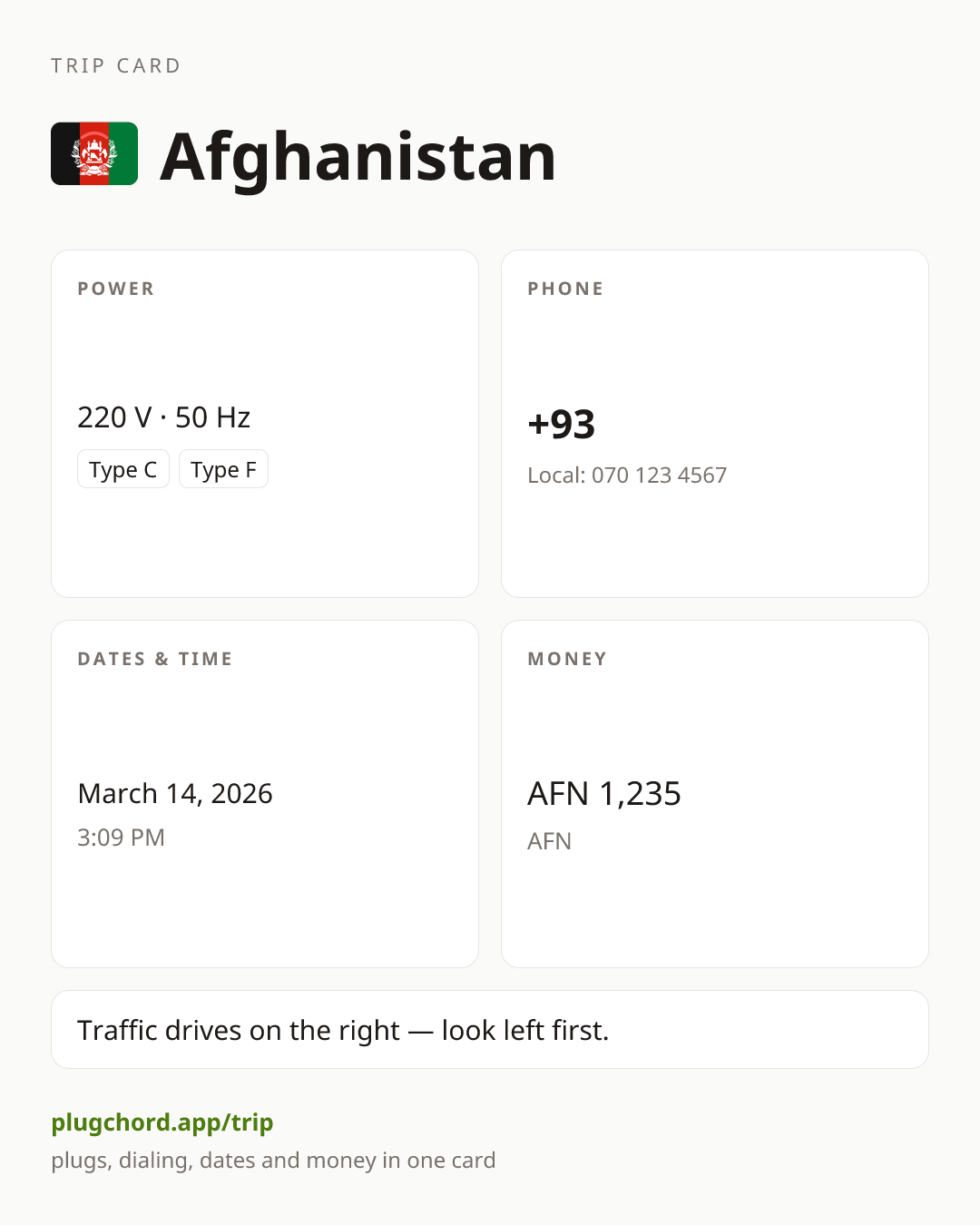Click the tagline about plugs, dialing, dates
The height and width of the screenshot is (1225, 980).
pos(273,1161)
